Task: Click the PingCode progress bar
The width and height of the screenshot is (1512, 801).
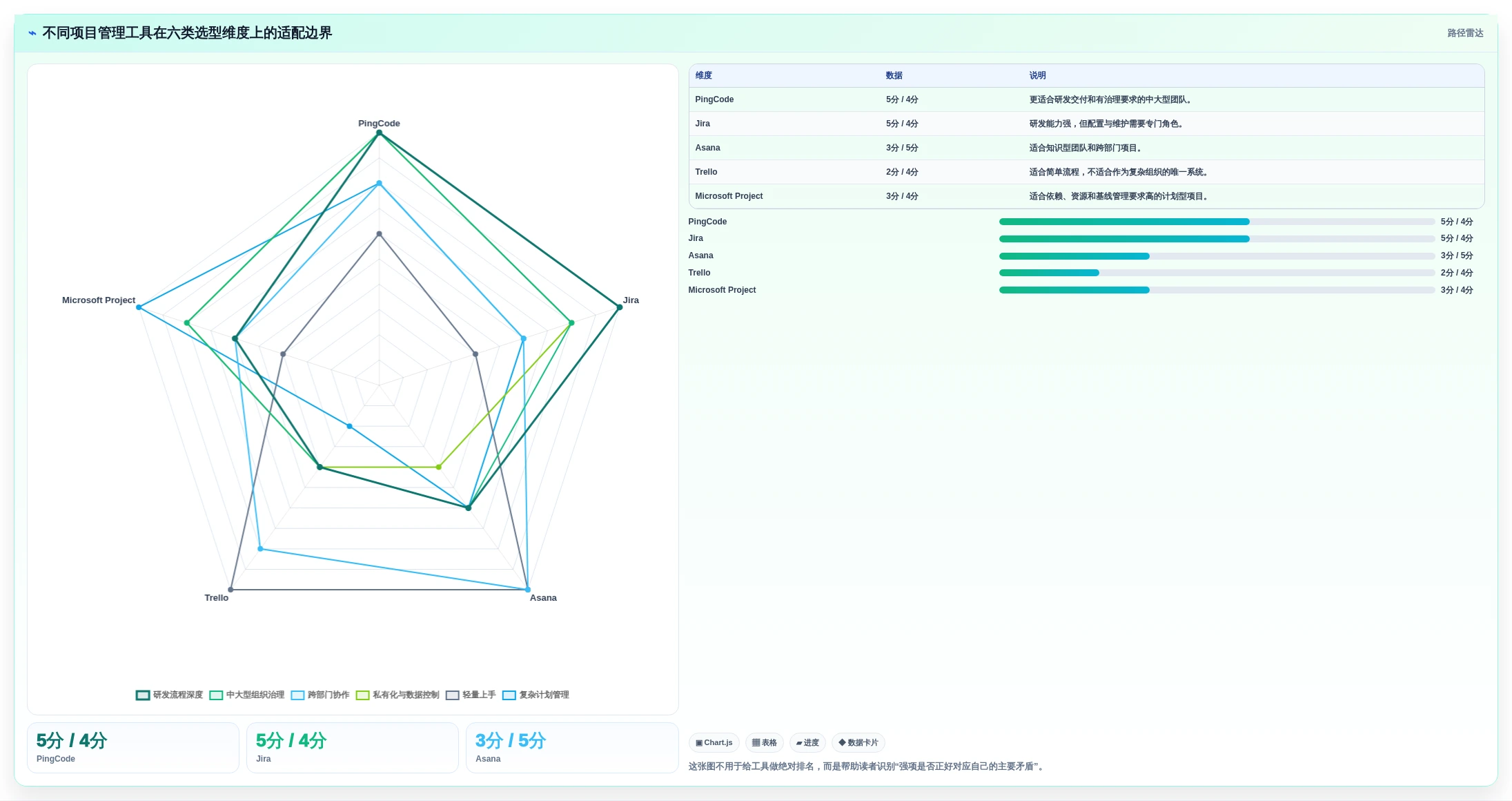Action: pyautogui.click(x=1217, y=222)
